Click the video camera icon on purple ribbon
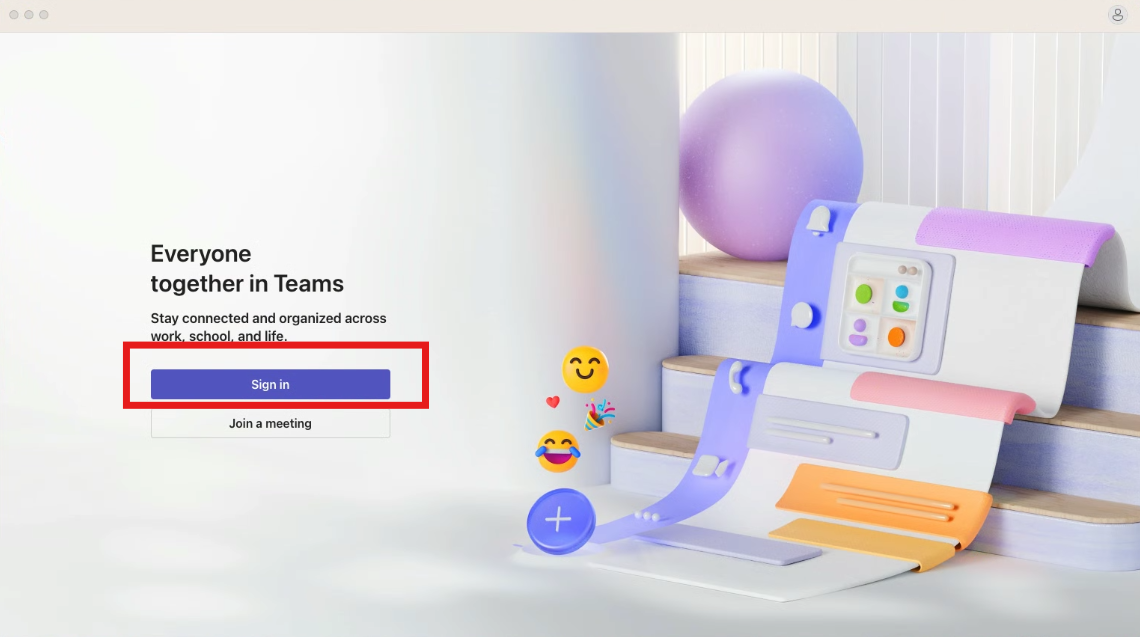This screenshot has height=637, width=1140. (x=710, y=466)
